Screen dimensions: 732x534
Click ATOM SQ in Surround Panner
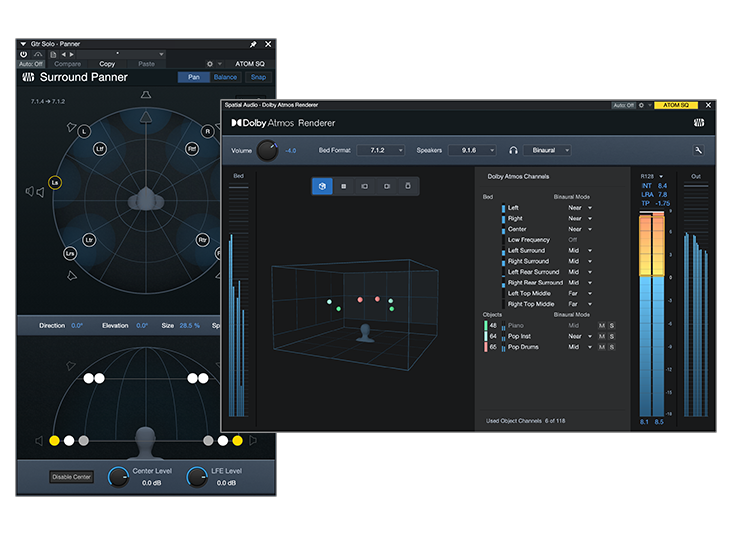(250, 64)
